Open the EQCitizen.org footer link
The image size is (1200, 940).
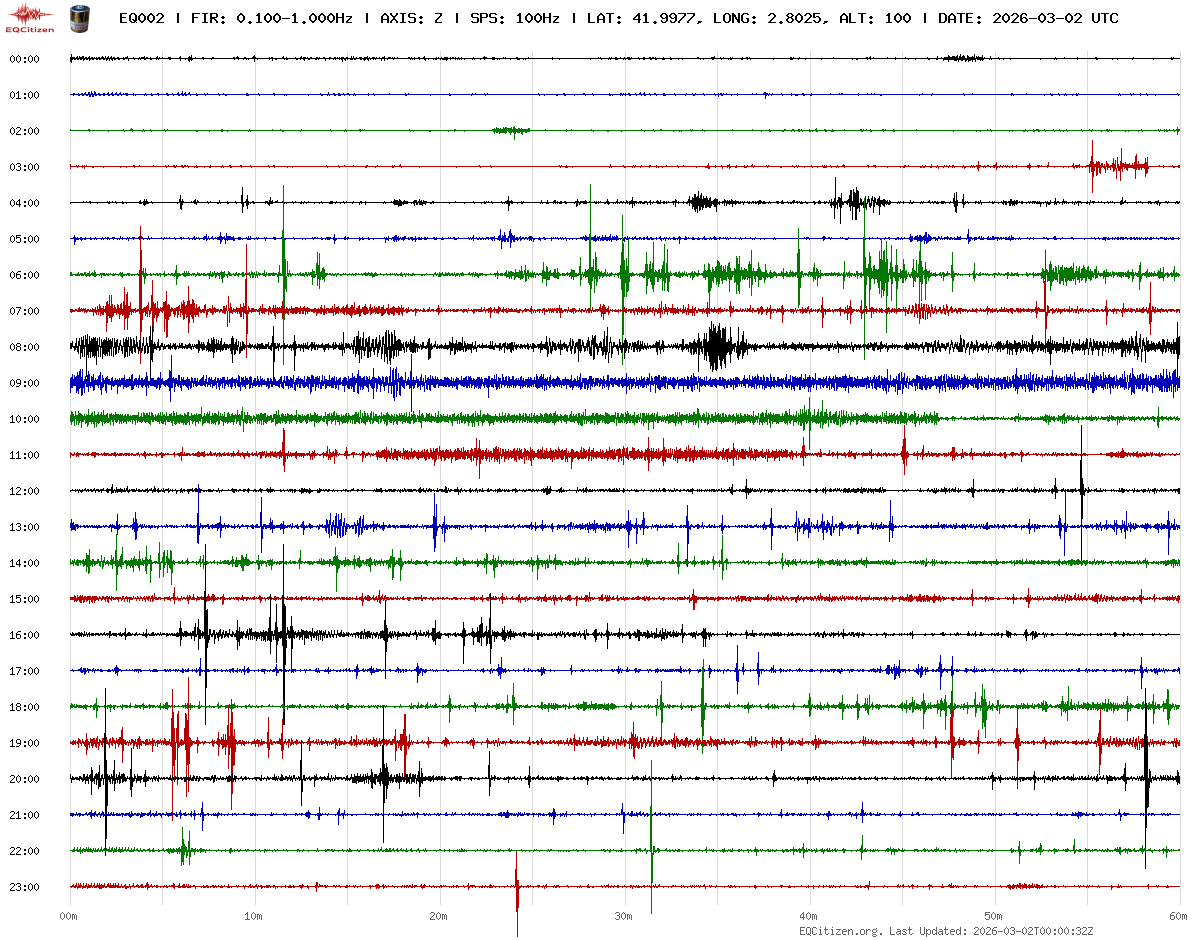[841, 931]
